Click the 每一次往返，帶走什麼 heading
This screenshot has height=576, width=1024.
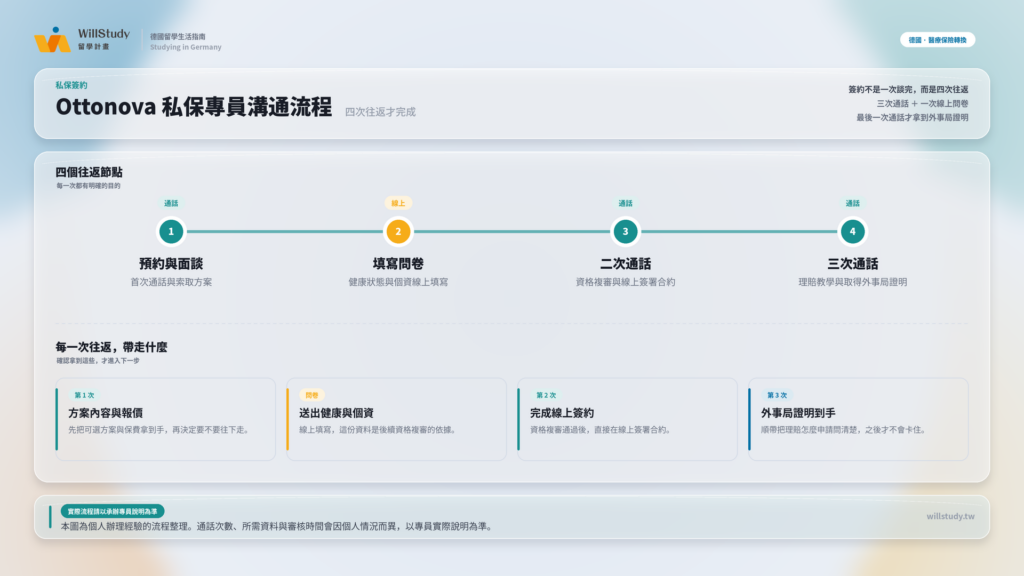click(x=112, y=347)
